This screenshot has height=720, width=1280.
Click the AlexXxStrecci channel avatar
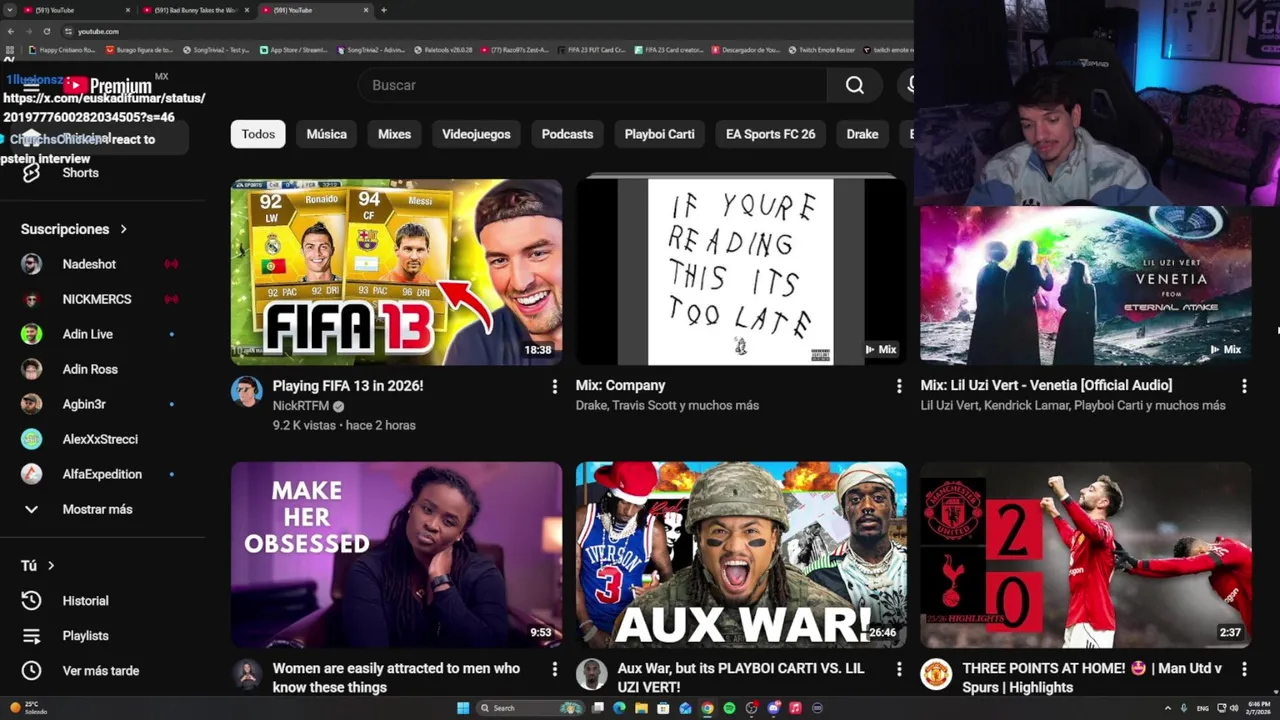(x=32, y=439)
